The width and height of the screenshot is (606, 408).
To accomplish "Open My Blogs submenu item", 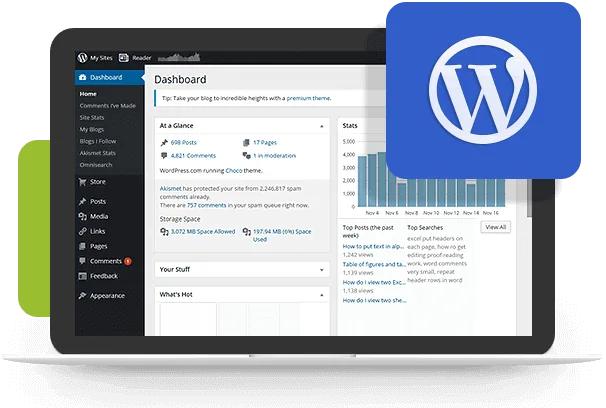I will click(x=92, y=129).
